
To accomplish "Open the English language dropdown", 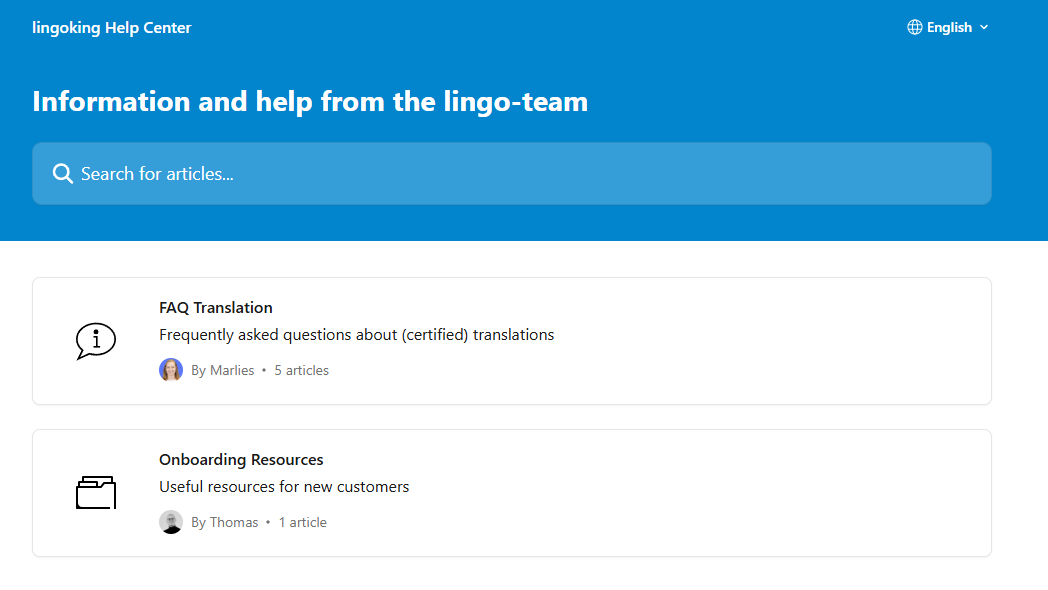I will [948, 28].
